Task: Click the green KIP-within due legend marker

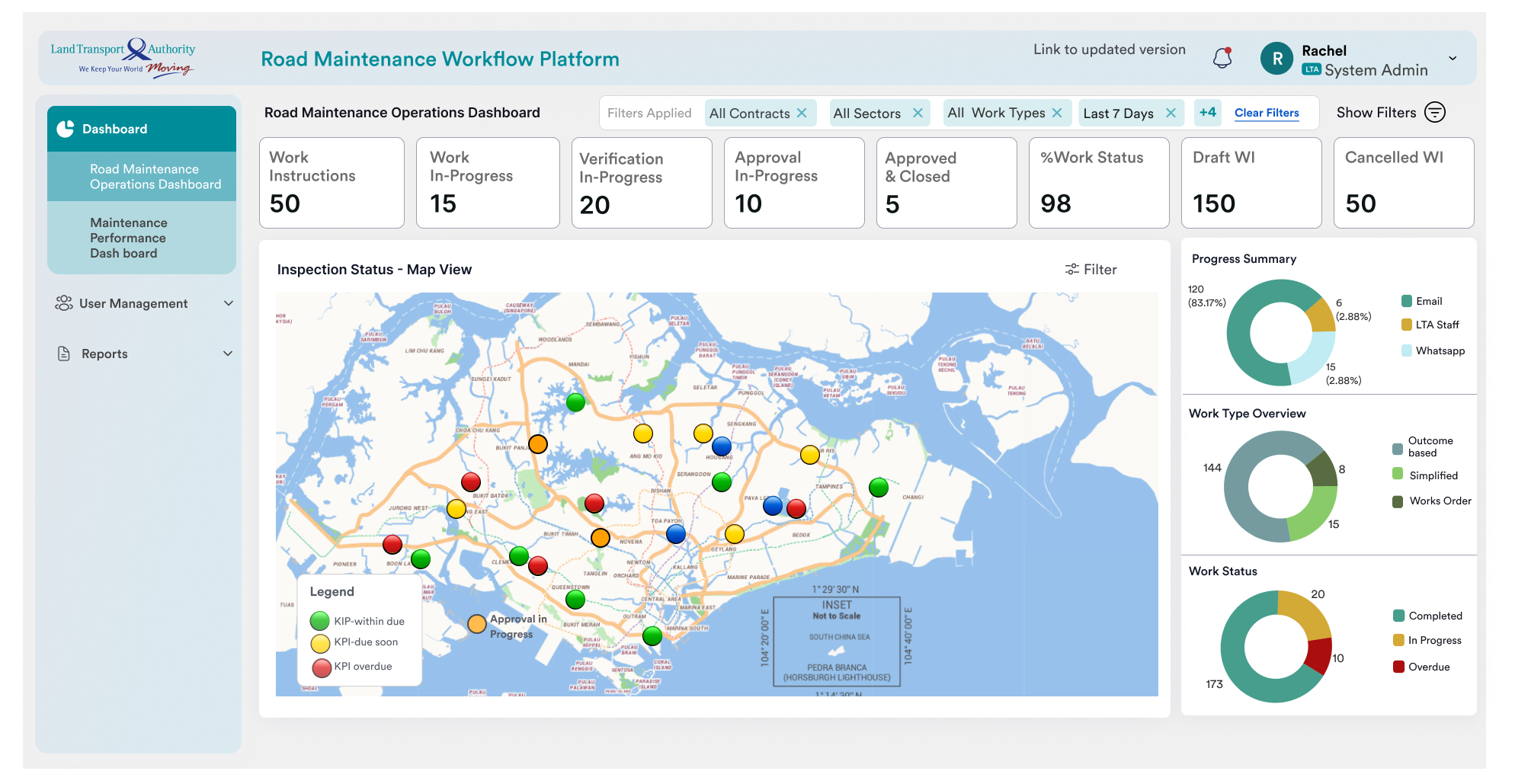Action: (320, 621)
